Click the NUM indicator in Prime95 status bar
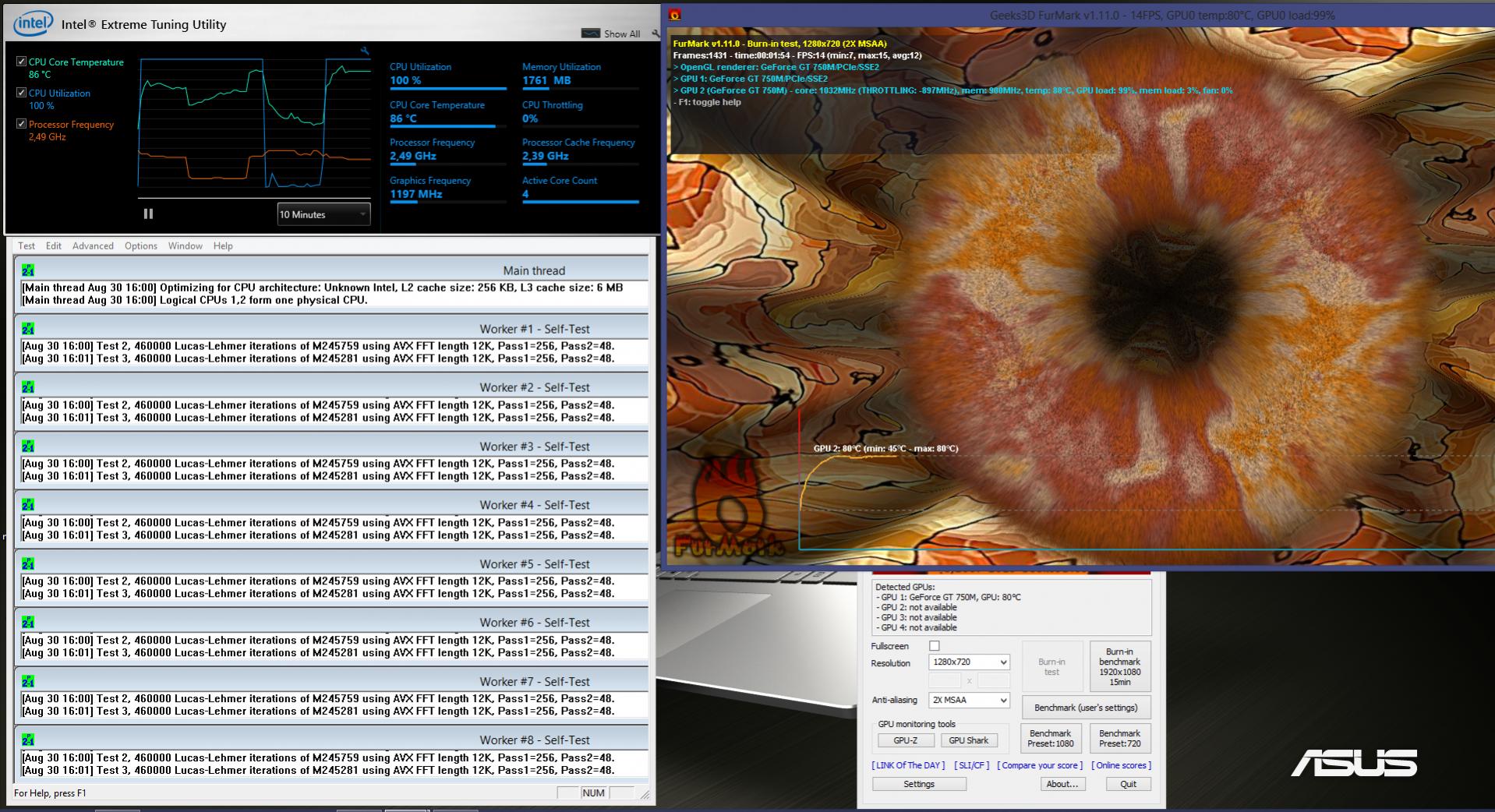The height and width of the screenshot is (812, 1495). click(x=593, y=793)
